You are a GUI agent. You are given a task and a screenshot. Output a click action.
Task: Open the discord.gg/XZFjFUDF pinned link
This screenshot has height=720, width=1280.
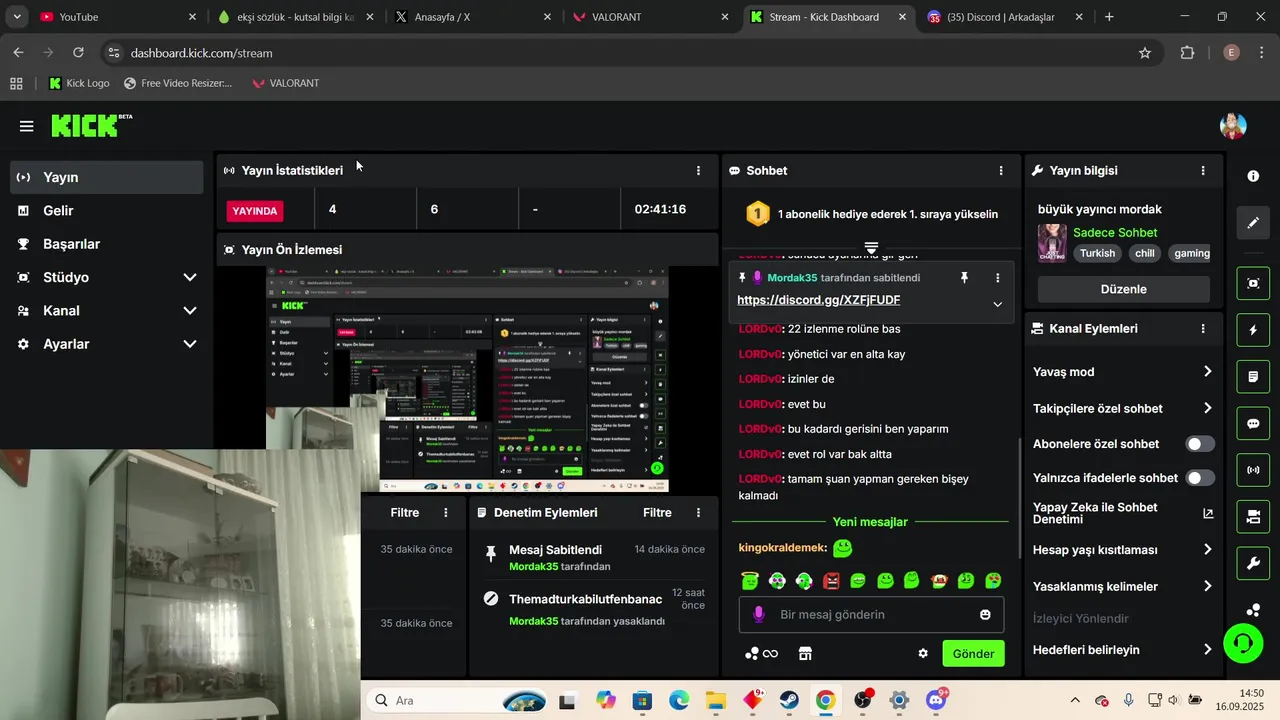pyautogui.click(x=819, y=300)
